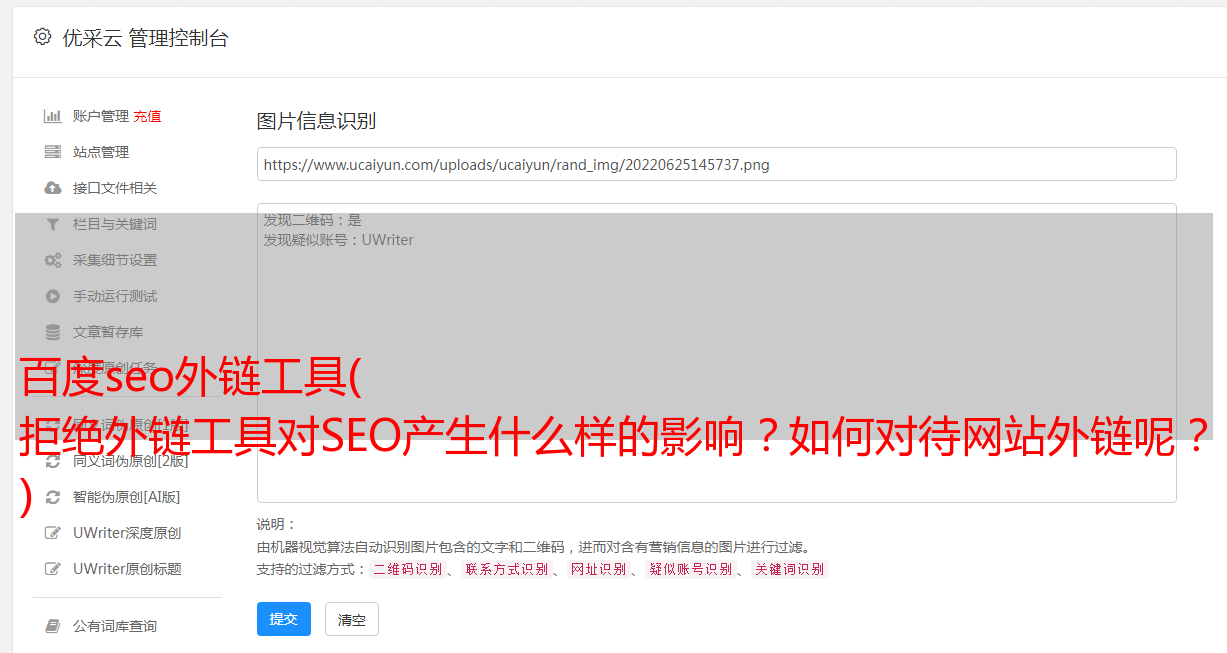Open 采集细节设置 in the sidebar
Screen dimensions: 1227x653
[x=115, y=260]
